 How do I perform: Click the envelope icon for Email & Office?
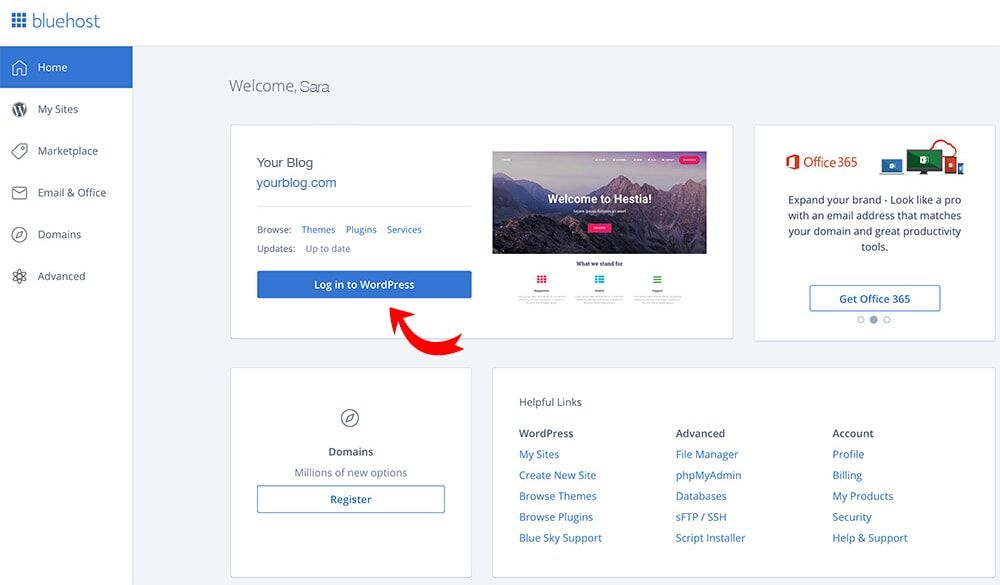pos(19,193)
